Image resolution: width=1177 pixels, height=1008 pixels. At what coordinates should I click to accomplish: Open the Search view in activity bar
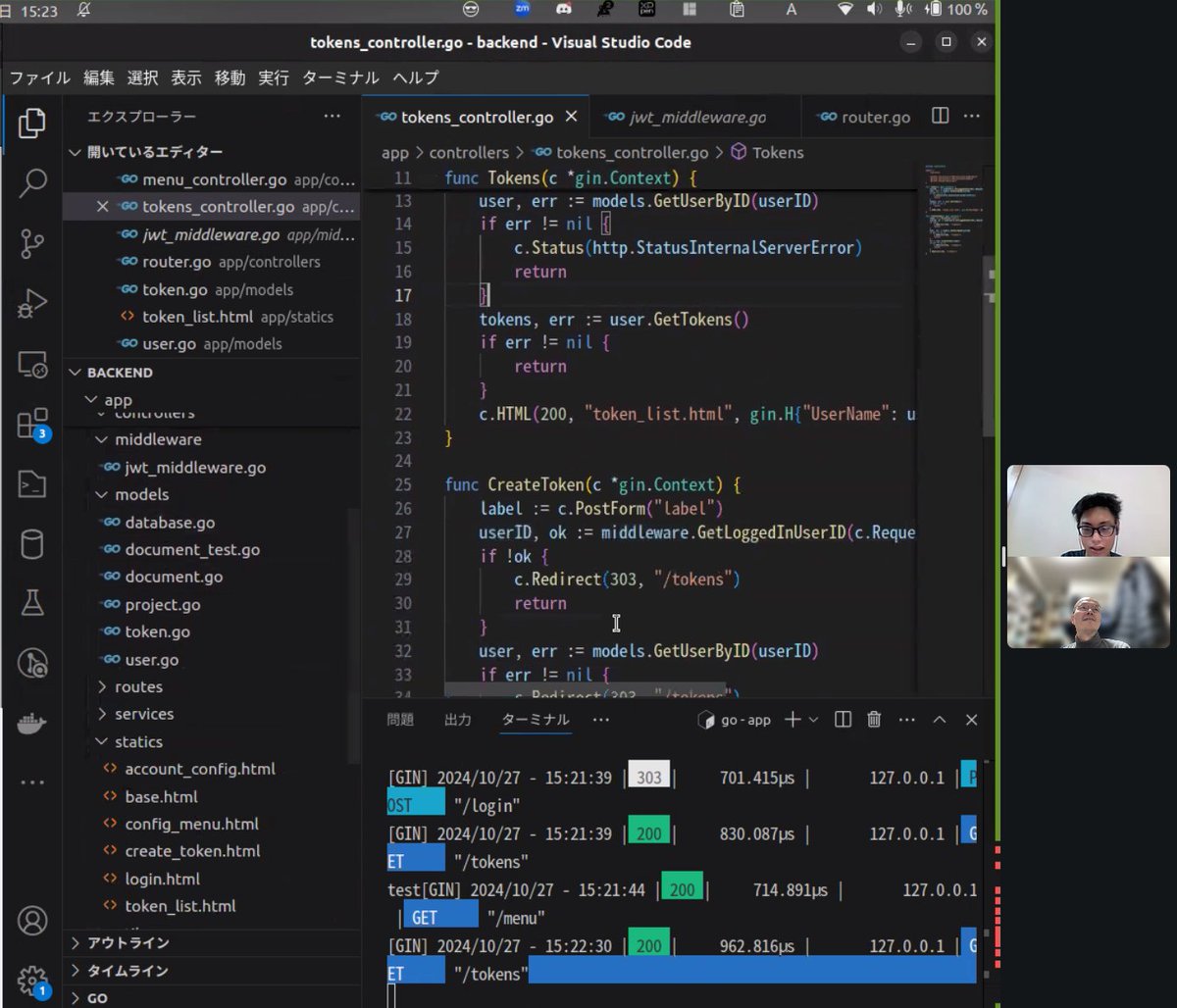pos(32,182)
